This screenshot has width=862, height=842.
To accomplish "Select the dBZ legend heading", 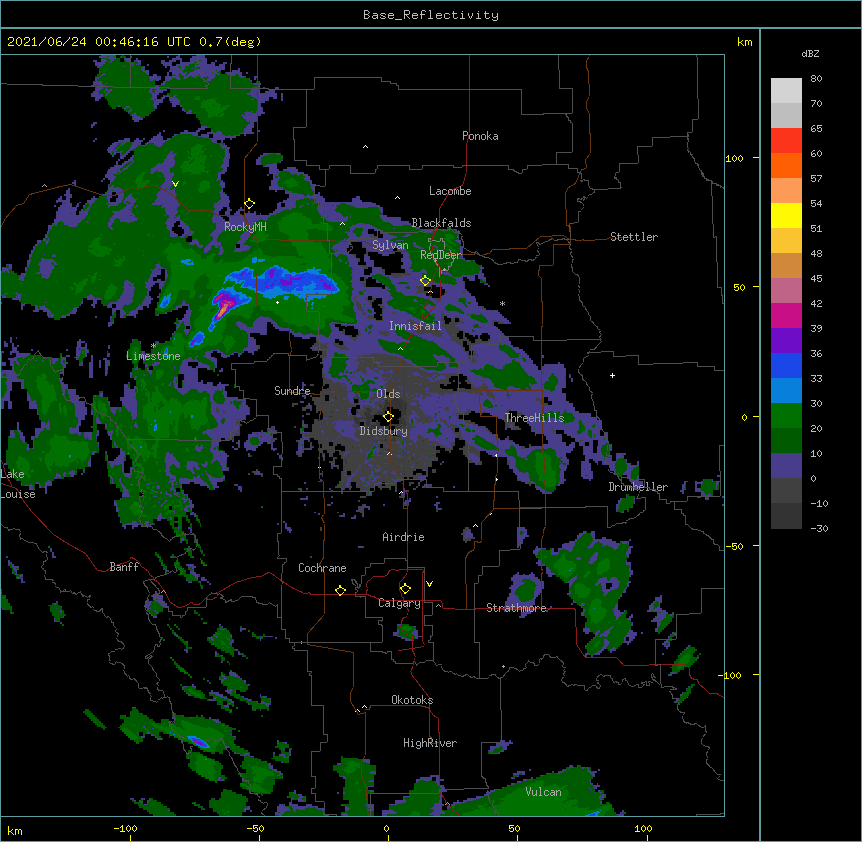I will point(810,53).
